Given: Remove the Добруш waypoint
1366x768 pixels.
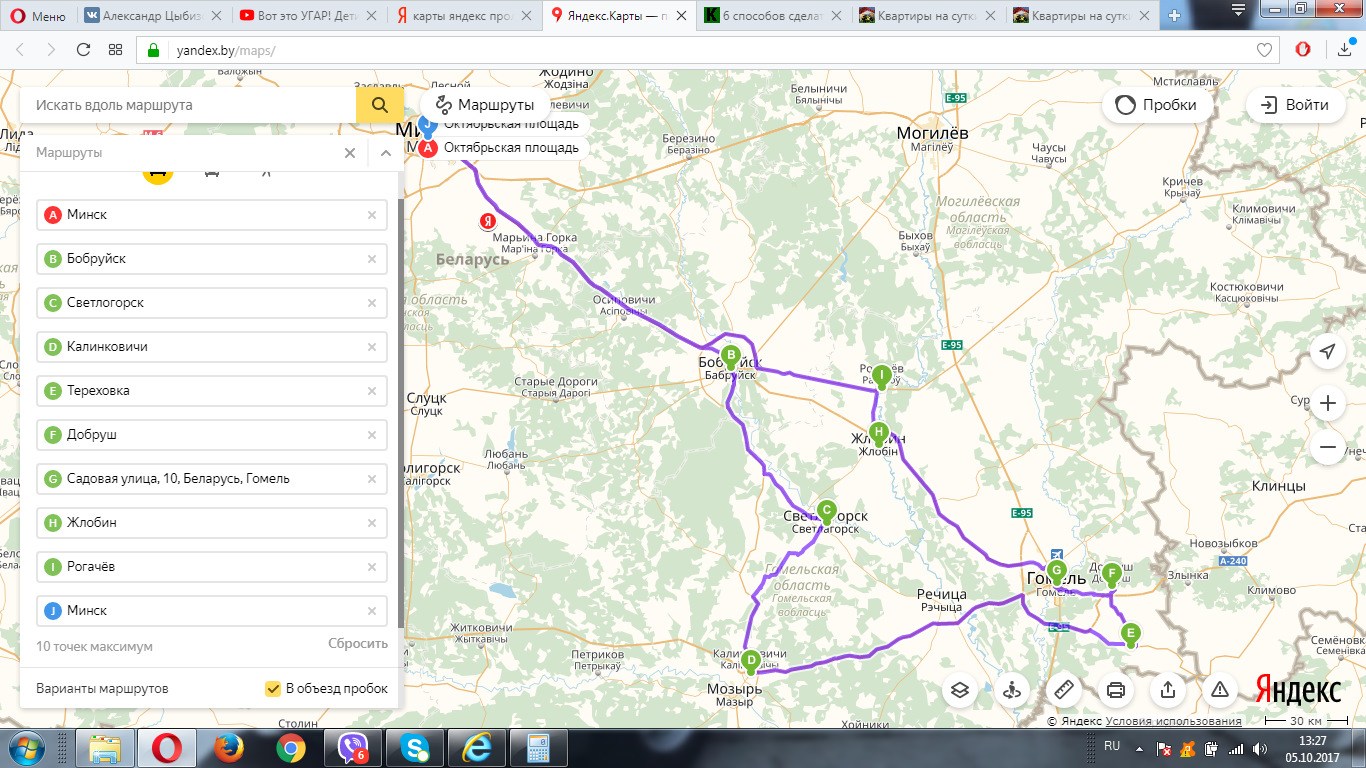Looking at the screenshot, I should click(x=372, y=435).
